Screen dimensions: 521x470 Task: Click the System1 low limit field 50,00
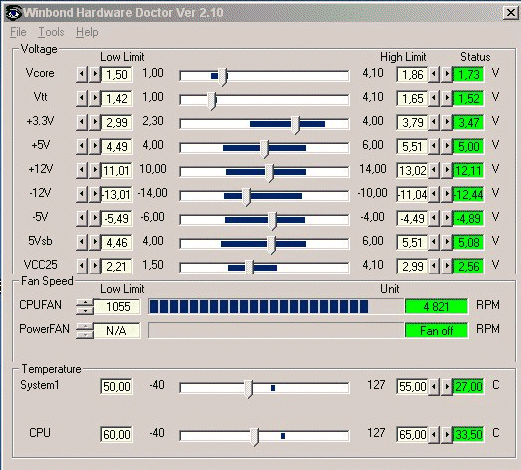[x=116, y=386]
